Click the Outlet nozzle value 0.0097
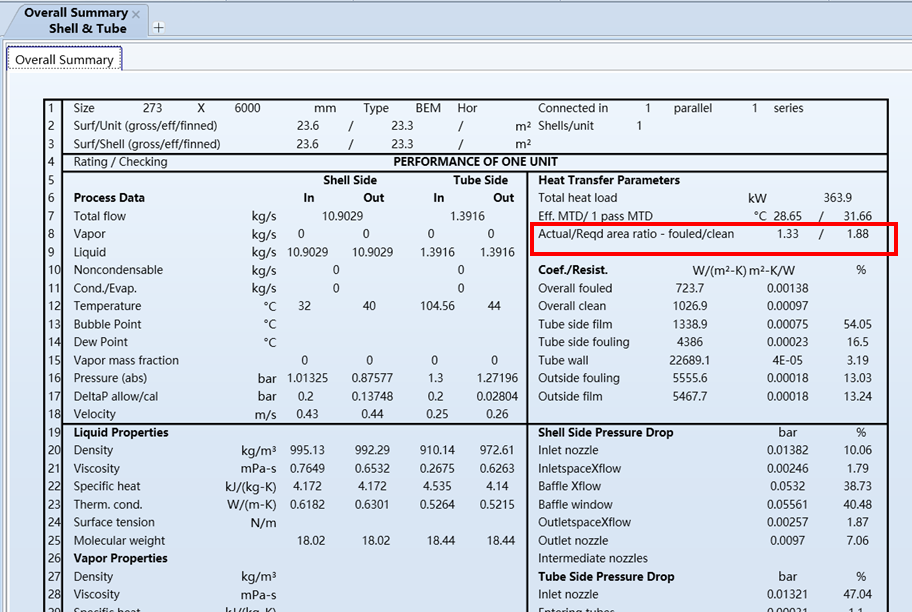Viewport: 912px width, 612px height. coord(788,540)
